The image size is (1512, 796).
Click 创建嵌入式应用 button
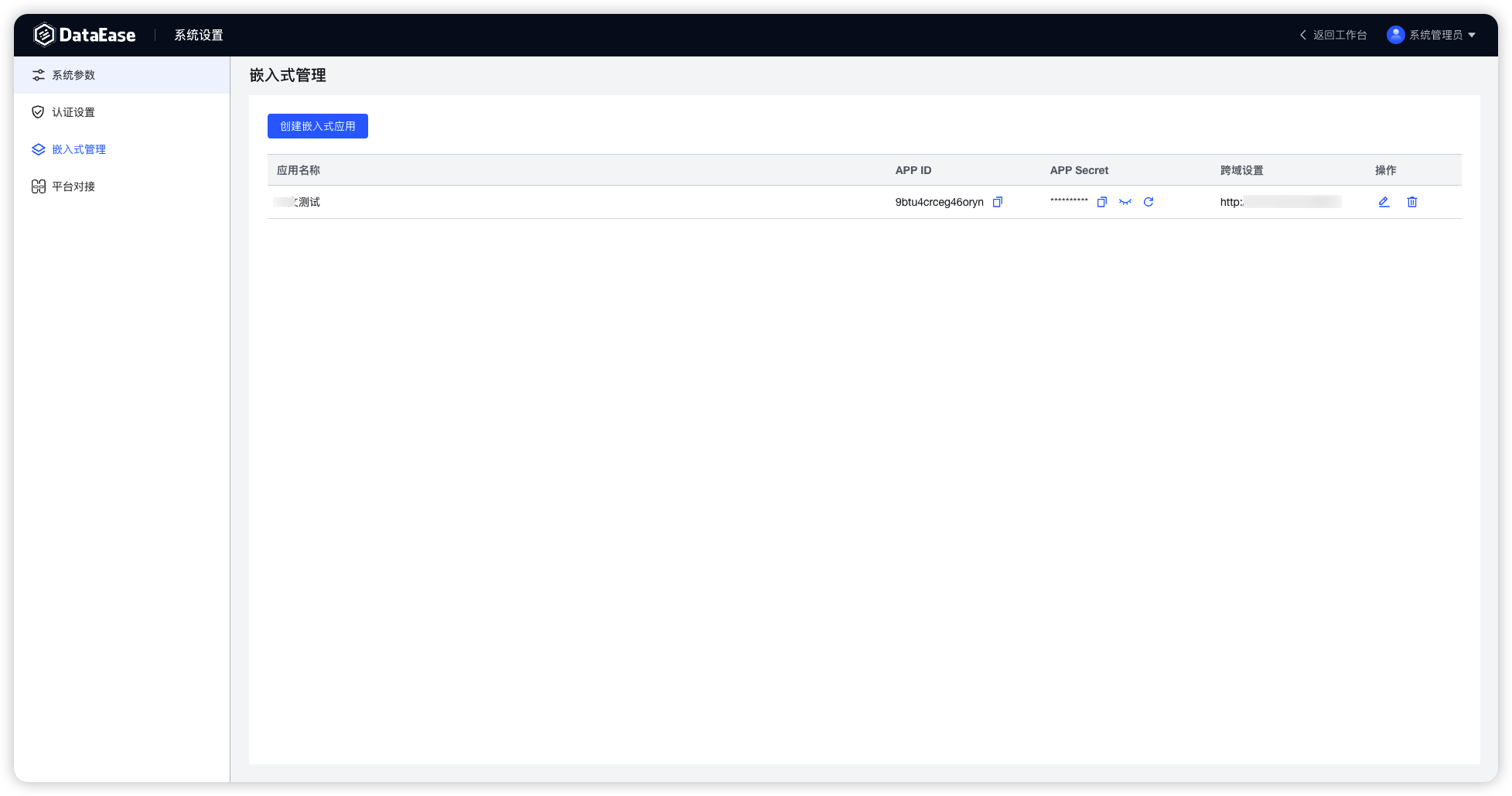(x=318, y=126)
